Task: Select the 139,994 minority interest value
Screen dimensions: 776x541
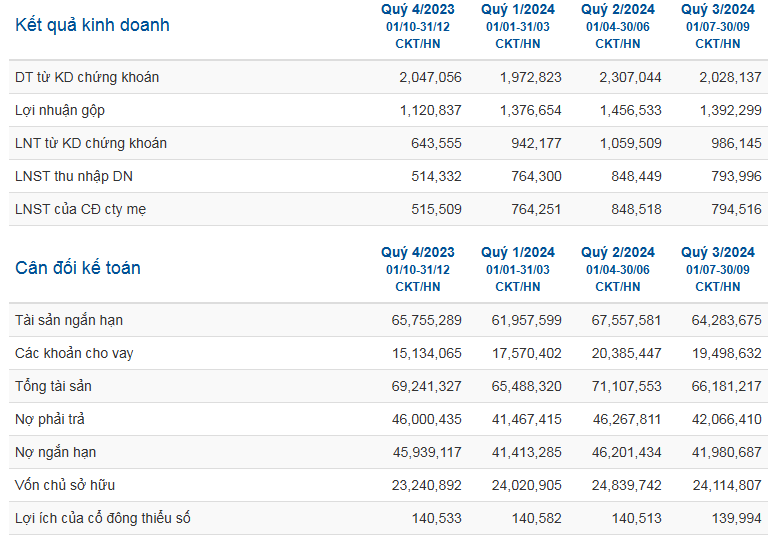Action: coord(737,518)
